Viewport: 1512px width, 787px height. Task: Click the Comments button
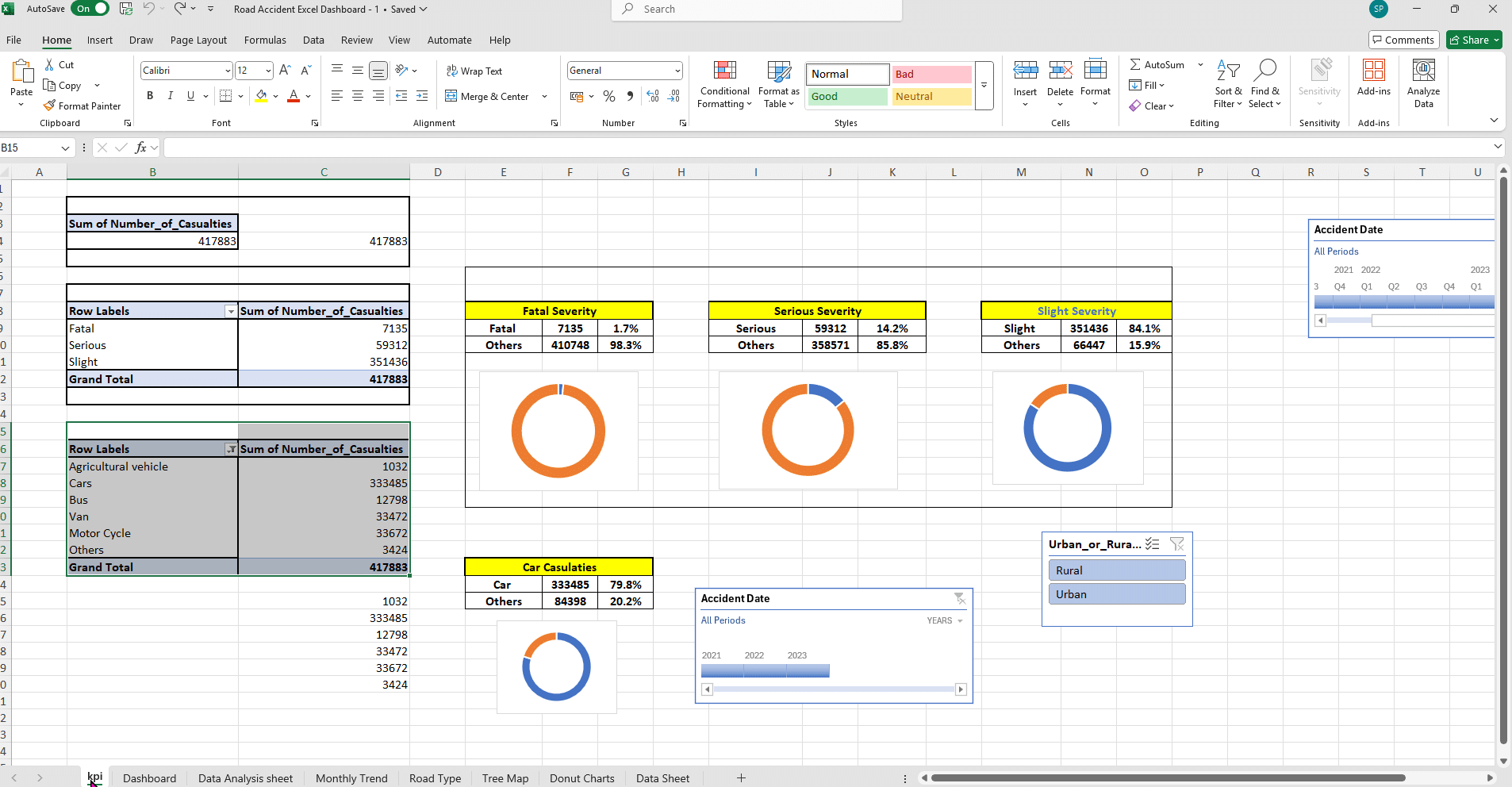tap(1403, 40)
